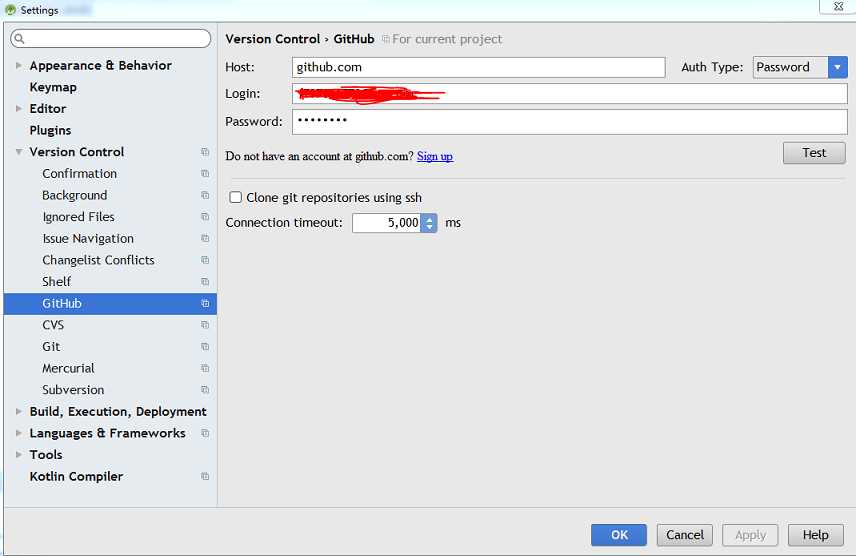Click the settings search box
The image size is (856, 556).
point(111,39)
